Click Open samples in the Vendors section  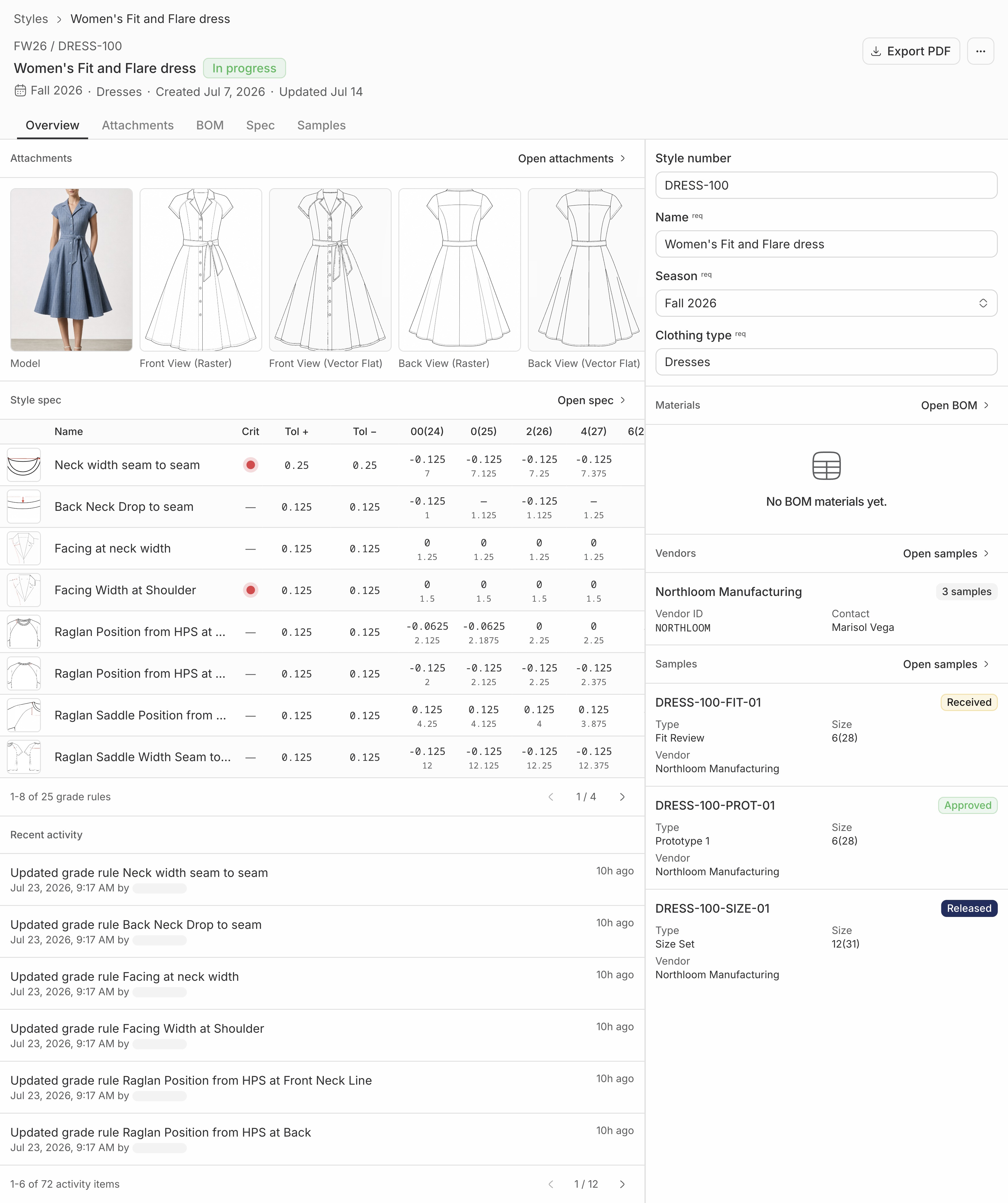(x=946, y=553)
